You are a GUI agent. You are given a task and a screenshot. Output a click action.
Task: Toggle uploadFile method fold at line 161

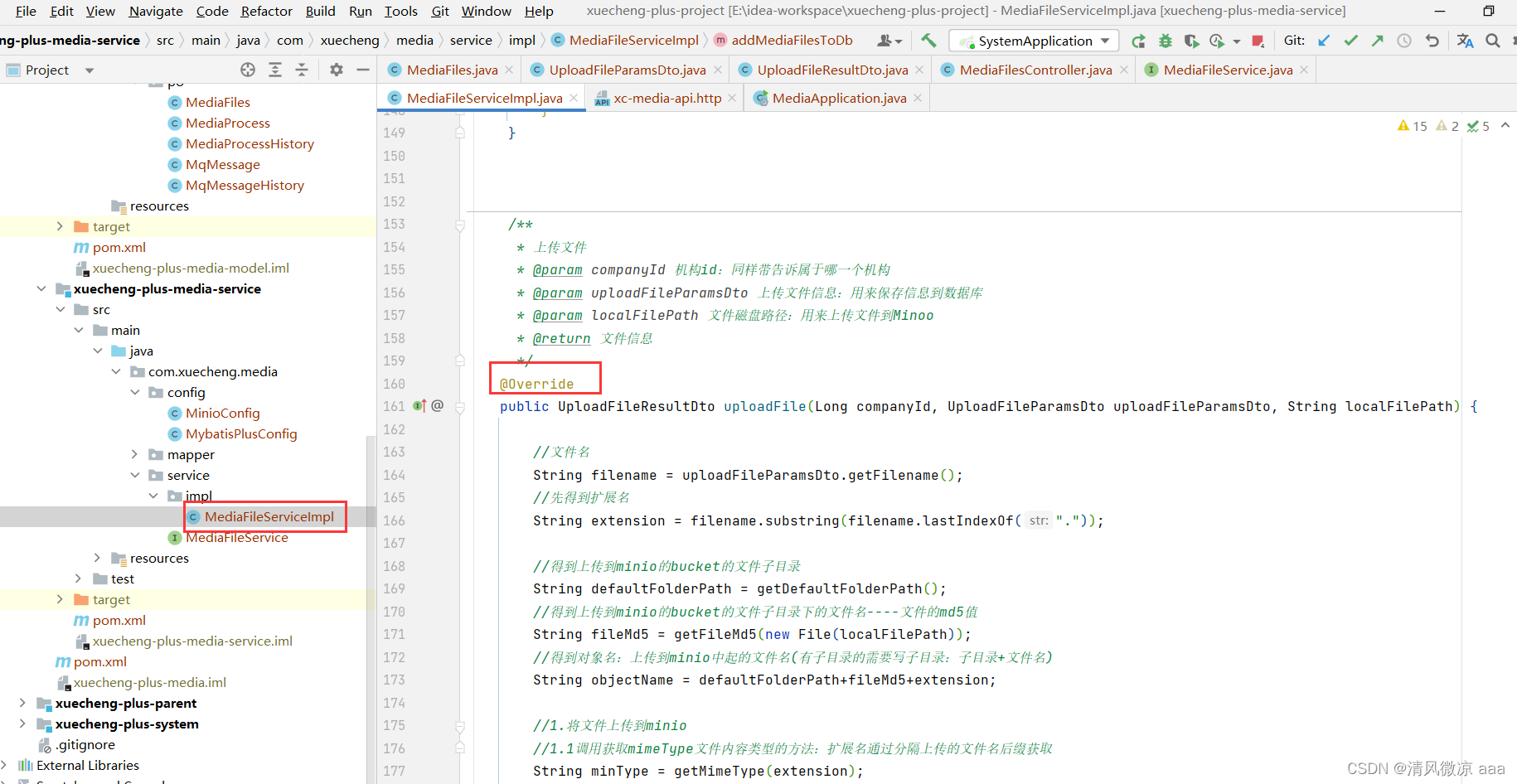pyautogui.click(x=459, y=407)
